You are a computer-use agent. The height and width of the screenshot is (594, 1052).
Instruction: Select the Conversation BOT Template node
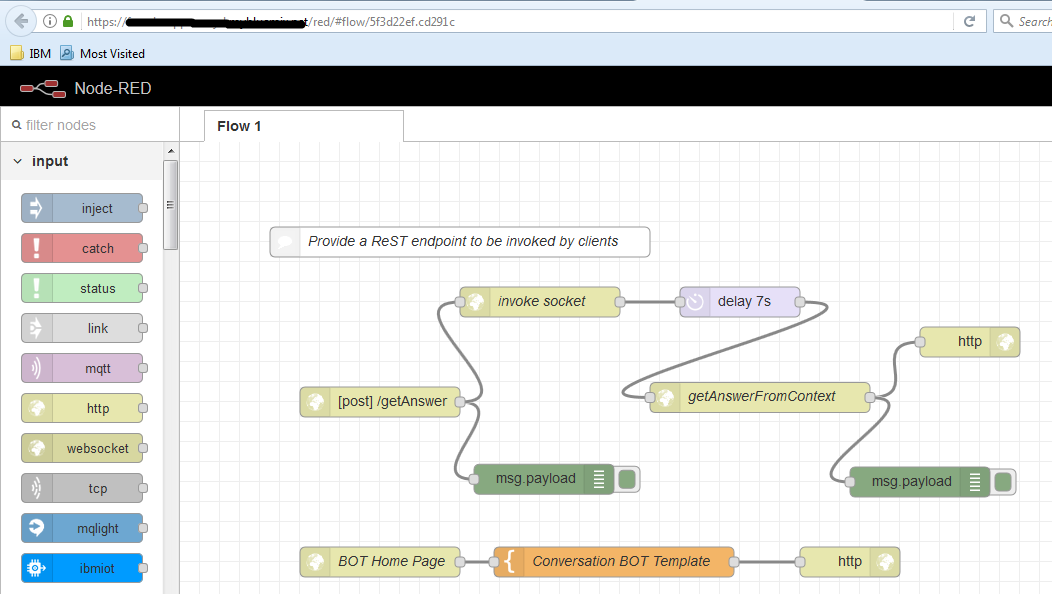[x=614, y=562]
